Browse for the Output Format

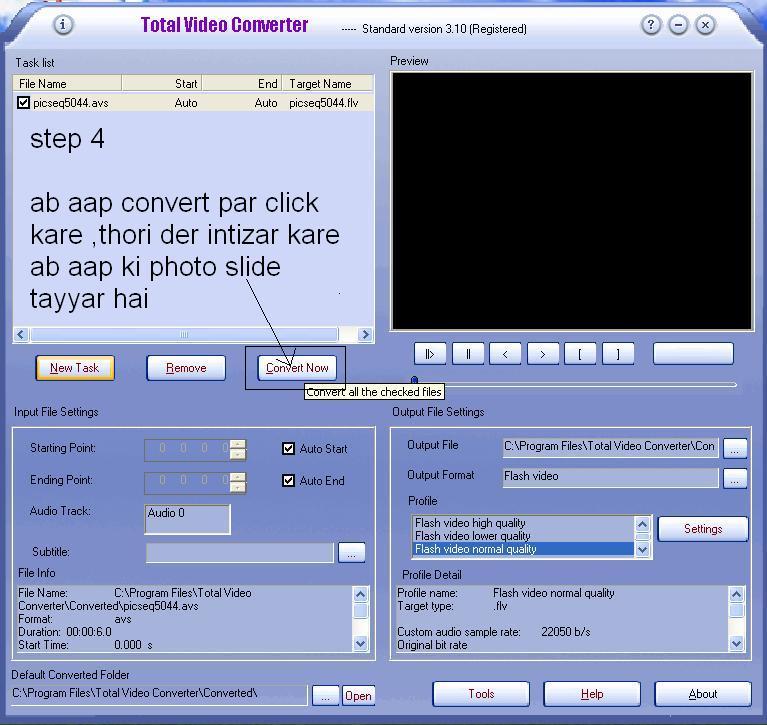(x=735, y=478)
